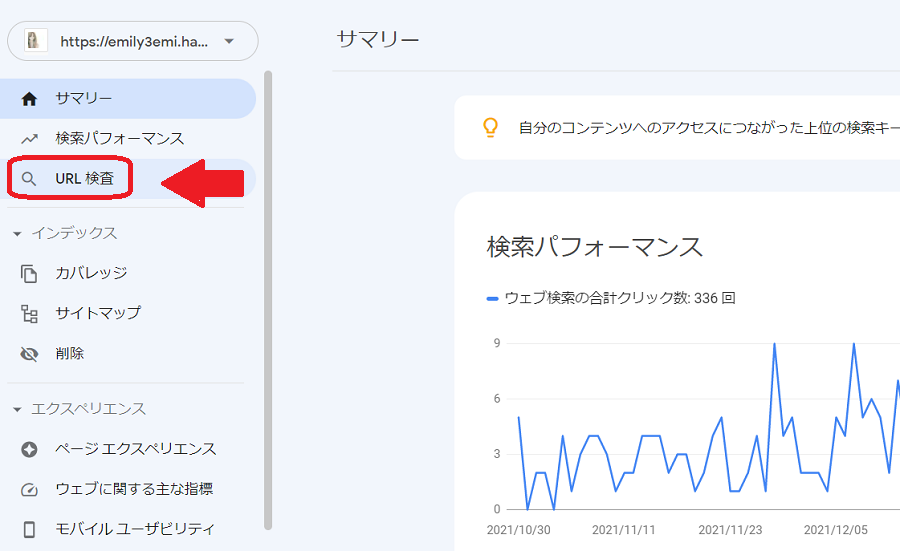The height and width of the screenshot is (551, 900).
Task: Click the 2021/10/30 date label
Action: (x=518, y=530)
